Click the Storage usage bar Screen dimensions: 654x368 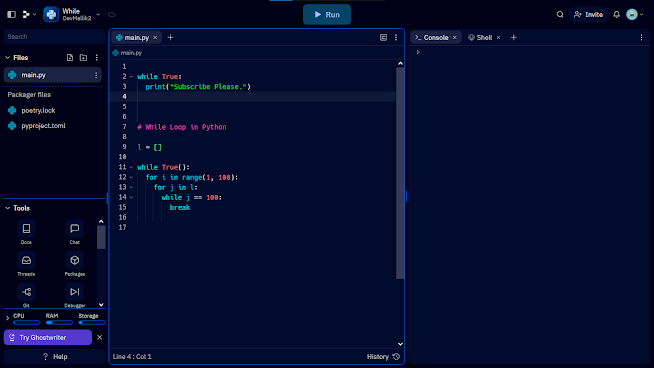[92, 323]
